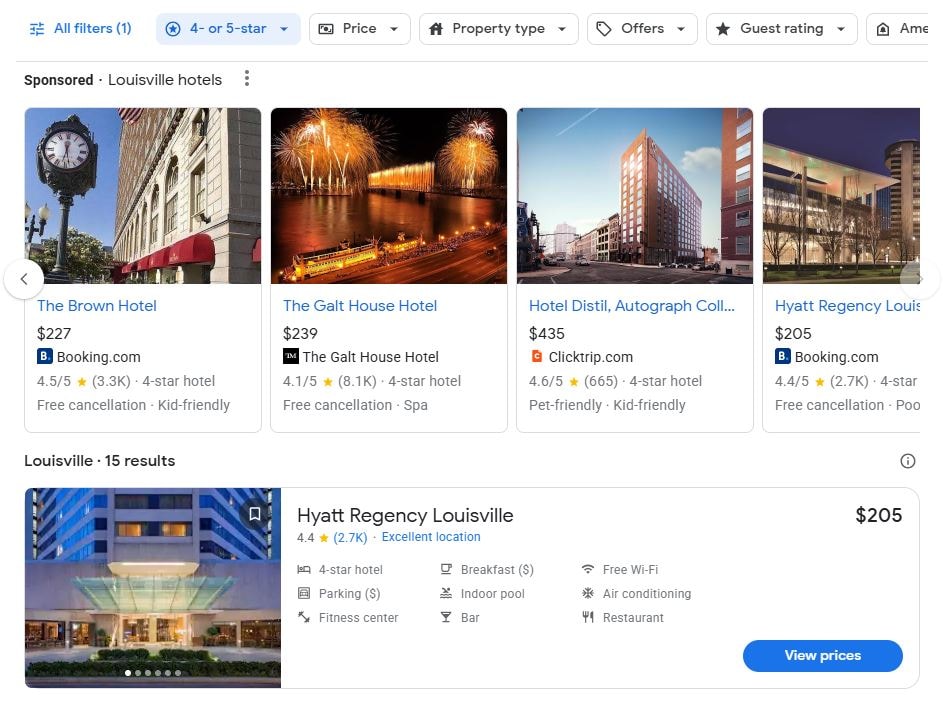Click the filter sliders icon beside All filters
The height and width of the screenshot is (703, 943).
click(37, 29)
